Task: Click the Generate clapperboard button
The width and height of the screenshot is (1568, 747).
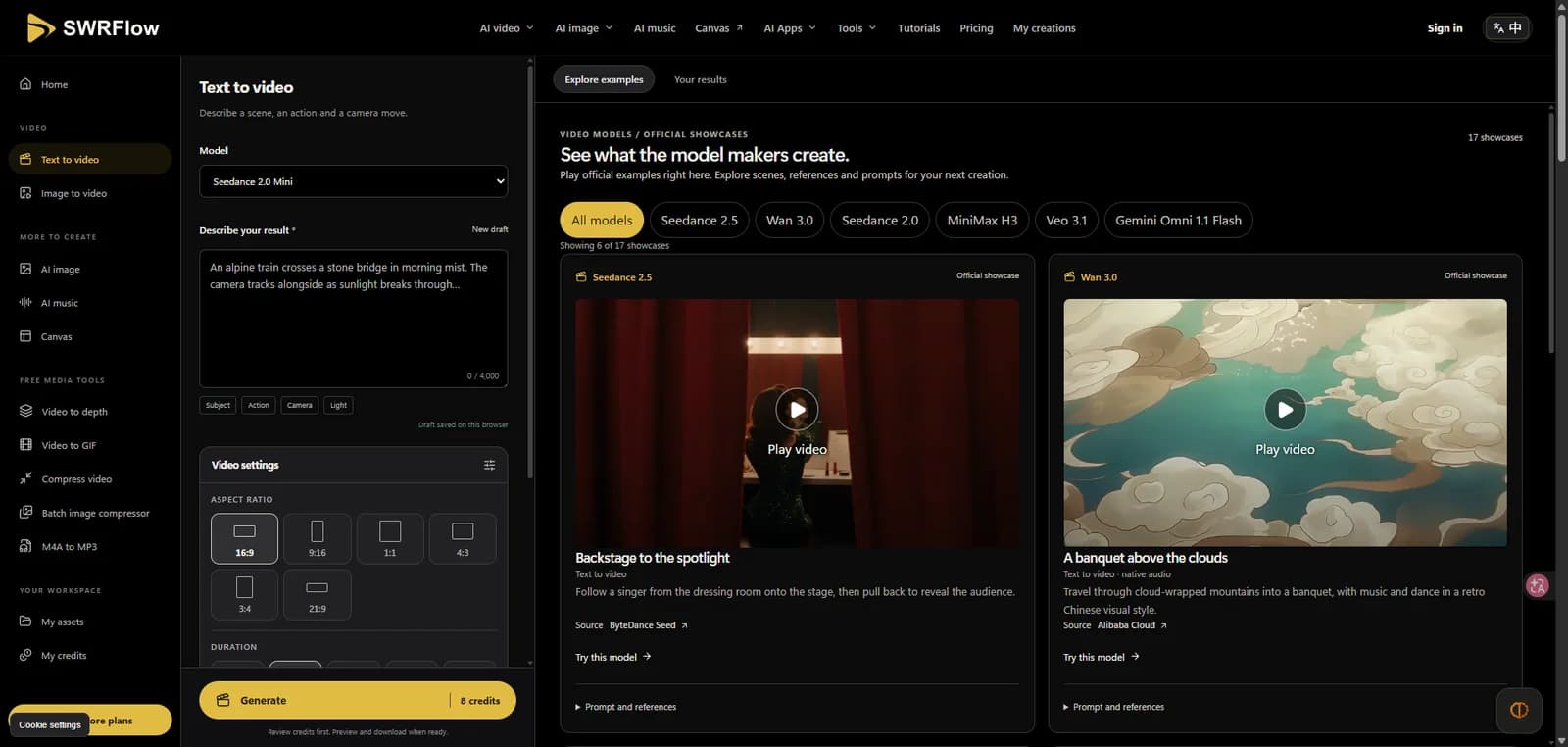Action: click(358, 700)
